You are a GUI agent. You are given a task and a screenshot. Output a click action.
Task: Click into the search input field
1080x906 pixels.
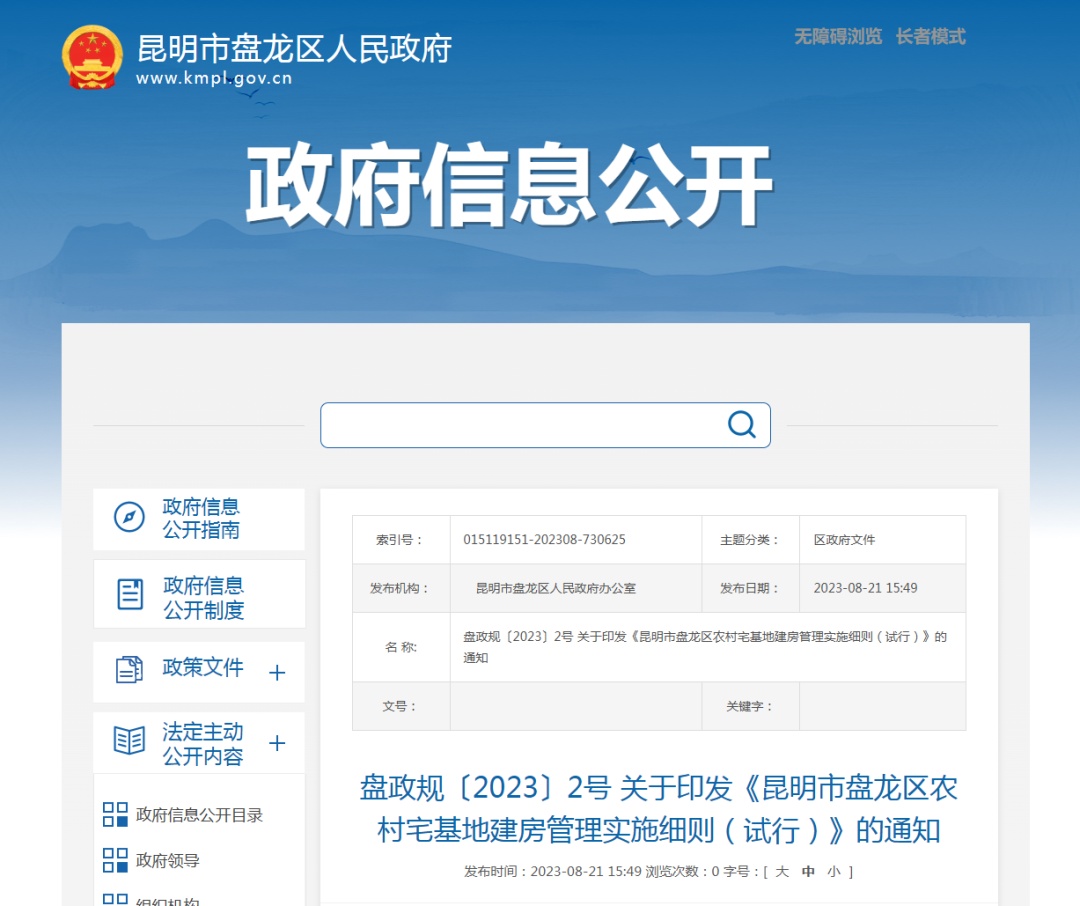pyautogui.click(x=520, y=425)
